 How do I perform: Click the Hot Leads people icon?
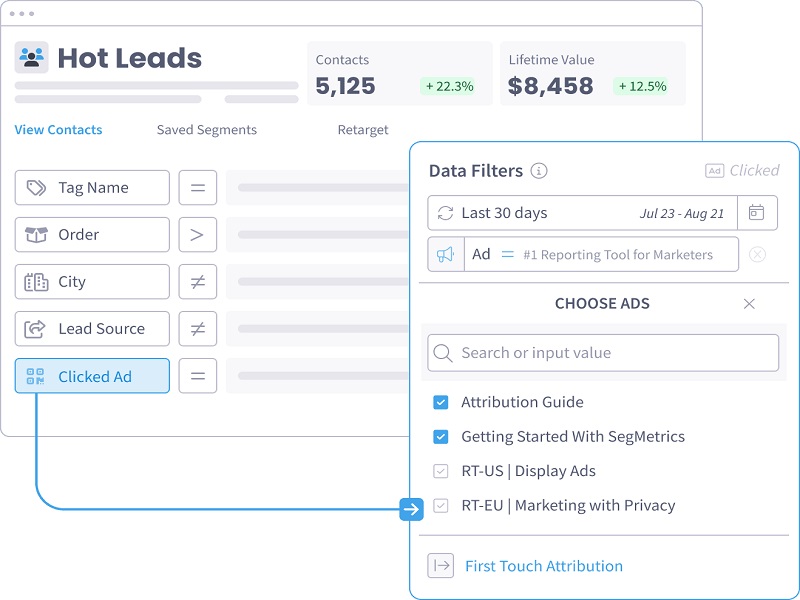32,57
